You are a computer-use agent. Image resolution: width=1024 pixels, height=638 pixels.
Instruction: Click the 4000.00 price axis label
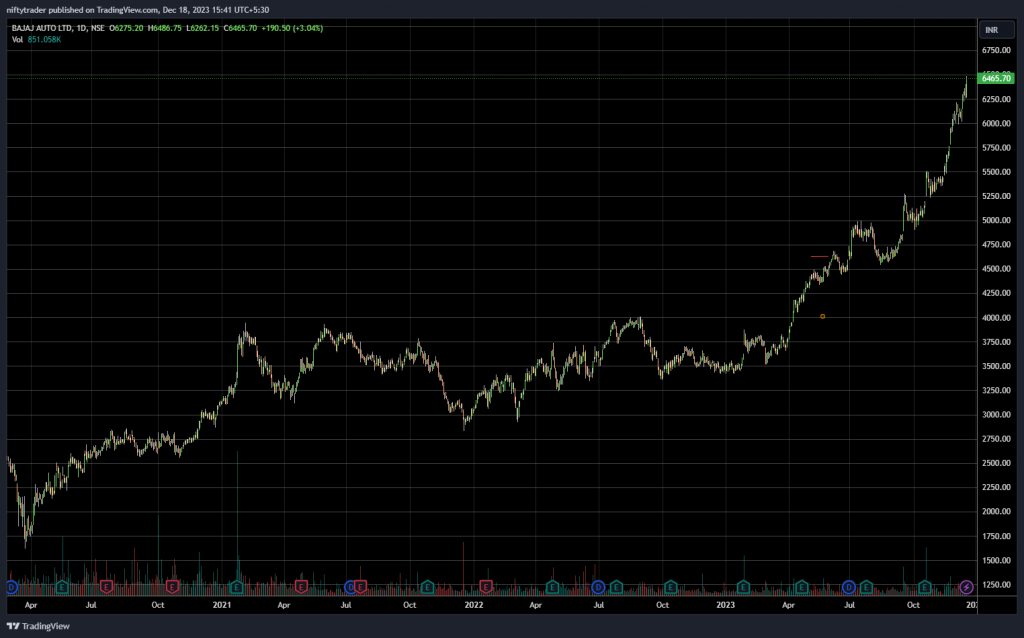click(x=996, y=318)
